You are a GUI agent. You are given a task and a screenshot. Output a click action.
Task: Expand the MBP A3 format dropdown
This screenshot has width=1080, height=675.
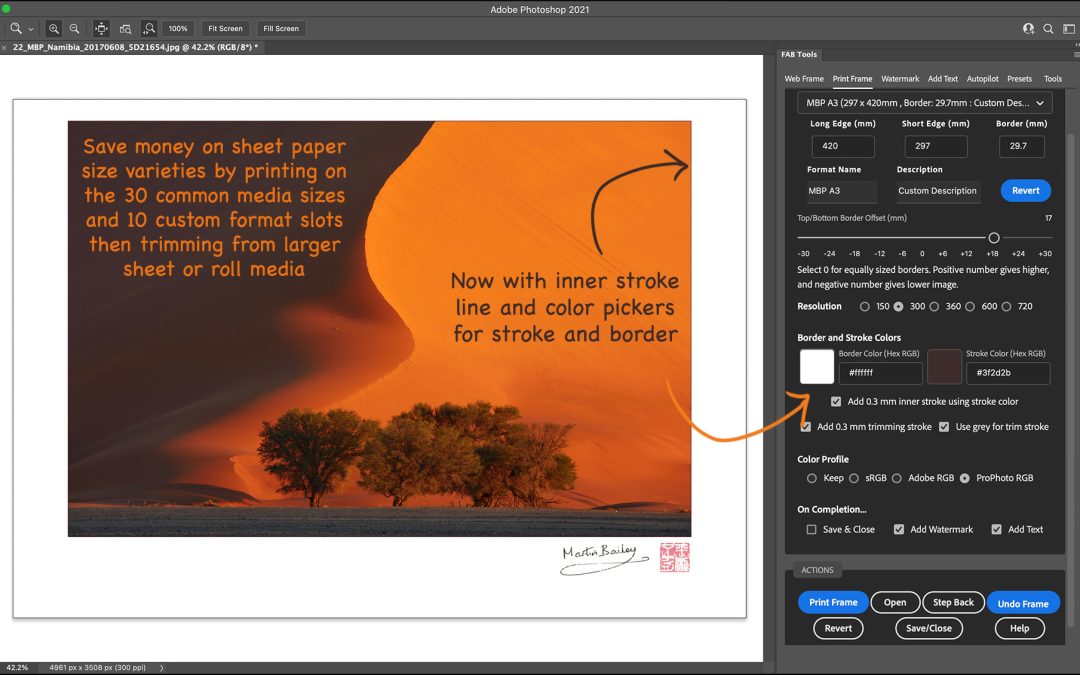924,103
